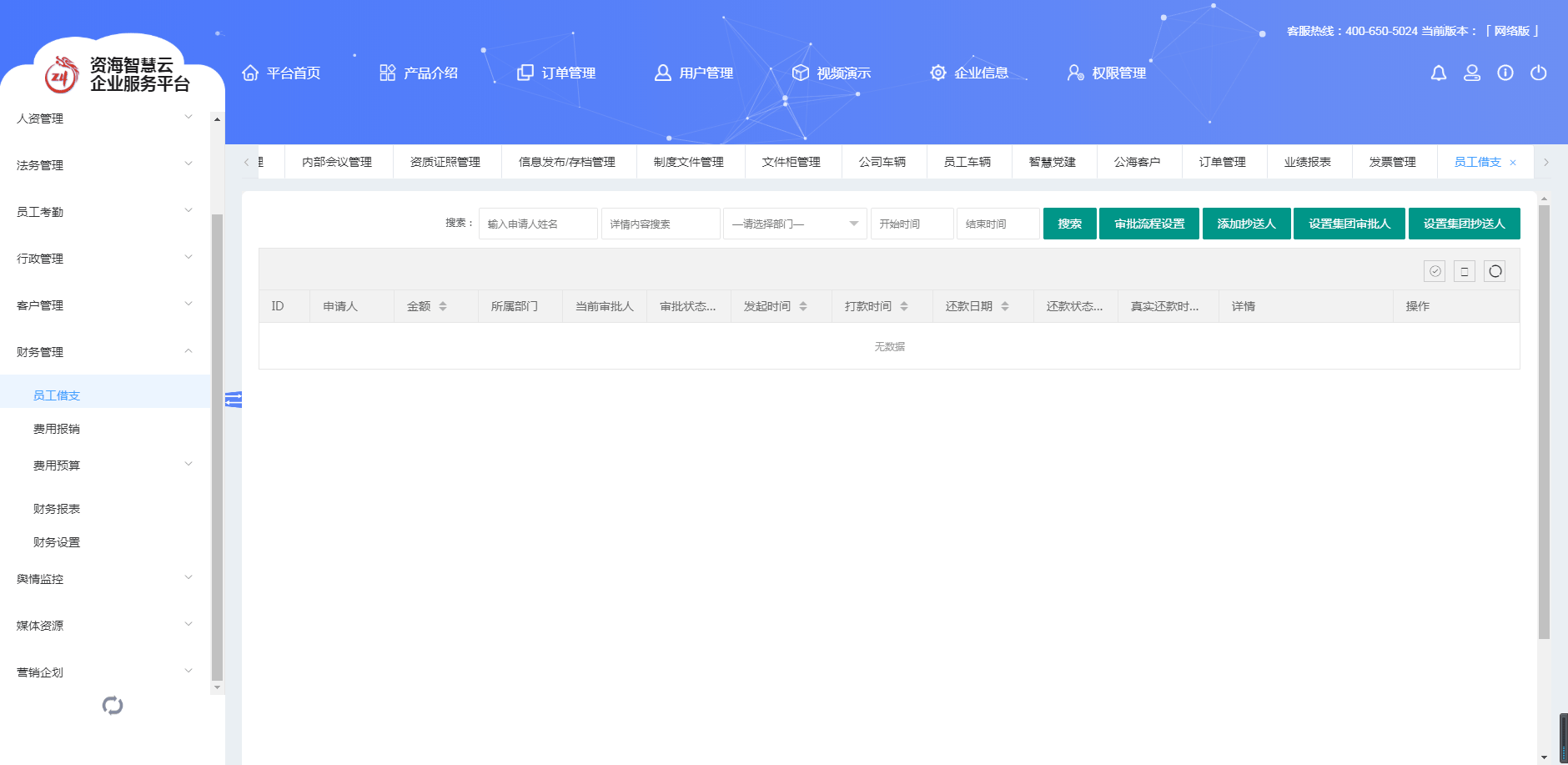
Task: Switch to the 发票管理 tab
Action: coord(1393,162)
